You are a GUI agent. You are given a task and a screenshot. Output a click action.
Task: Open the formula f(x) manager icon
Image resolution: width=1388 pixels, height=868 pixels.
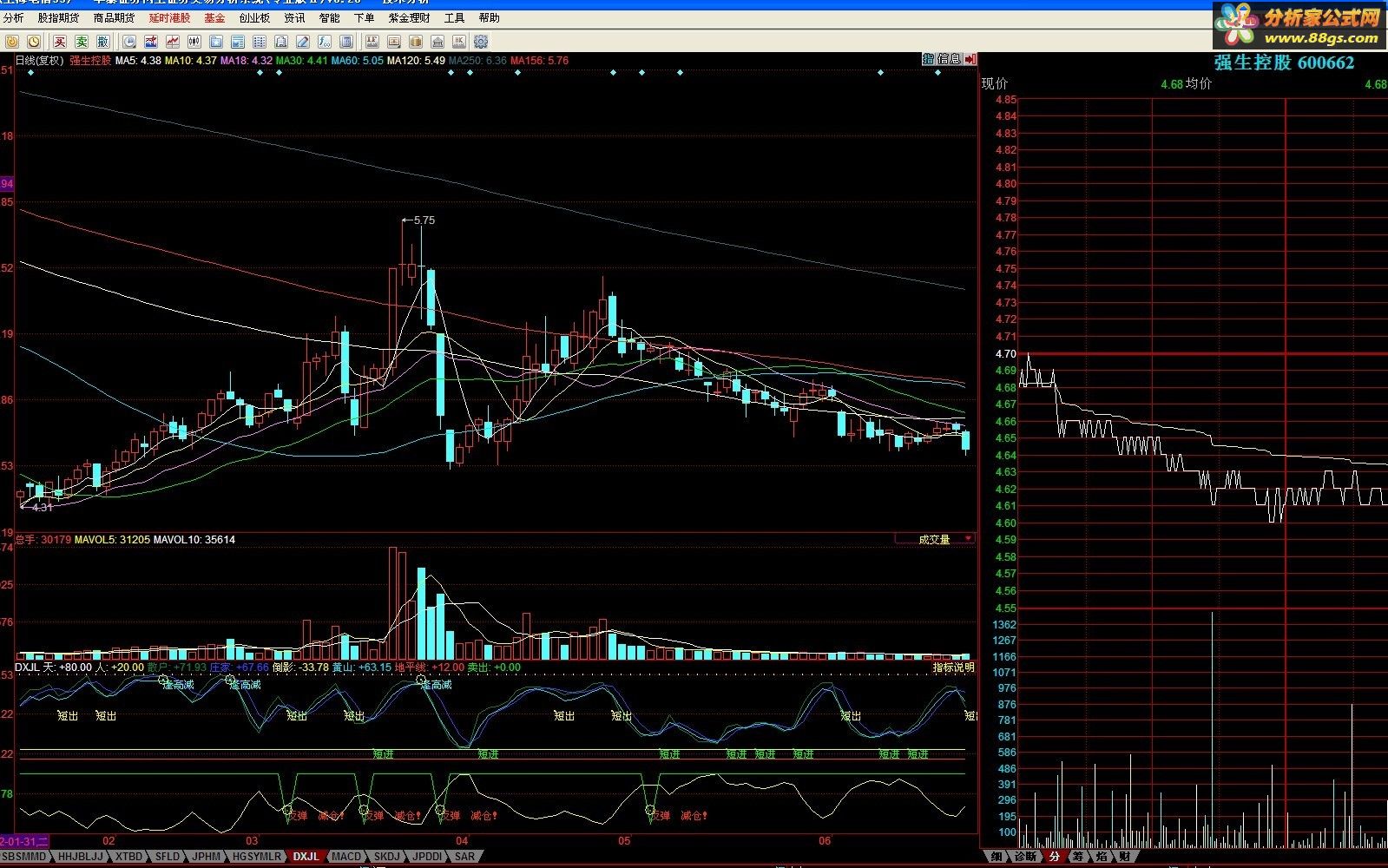(x=325, y=42)
